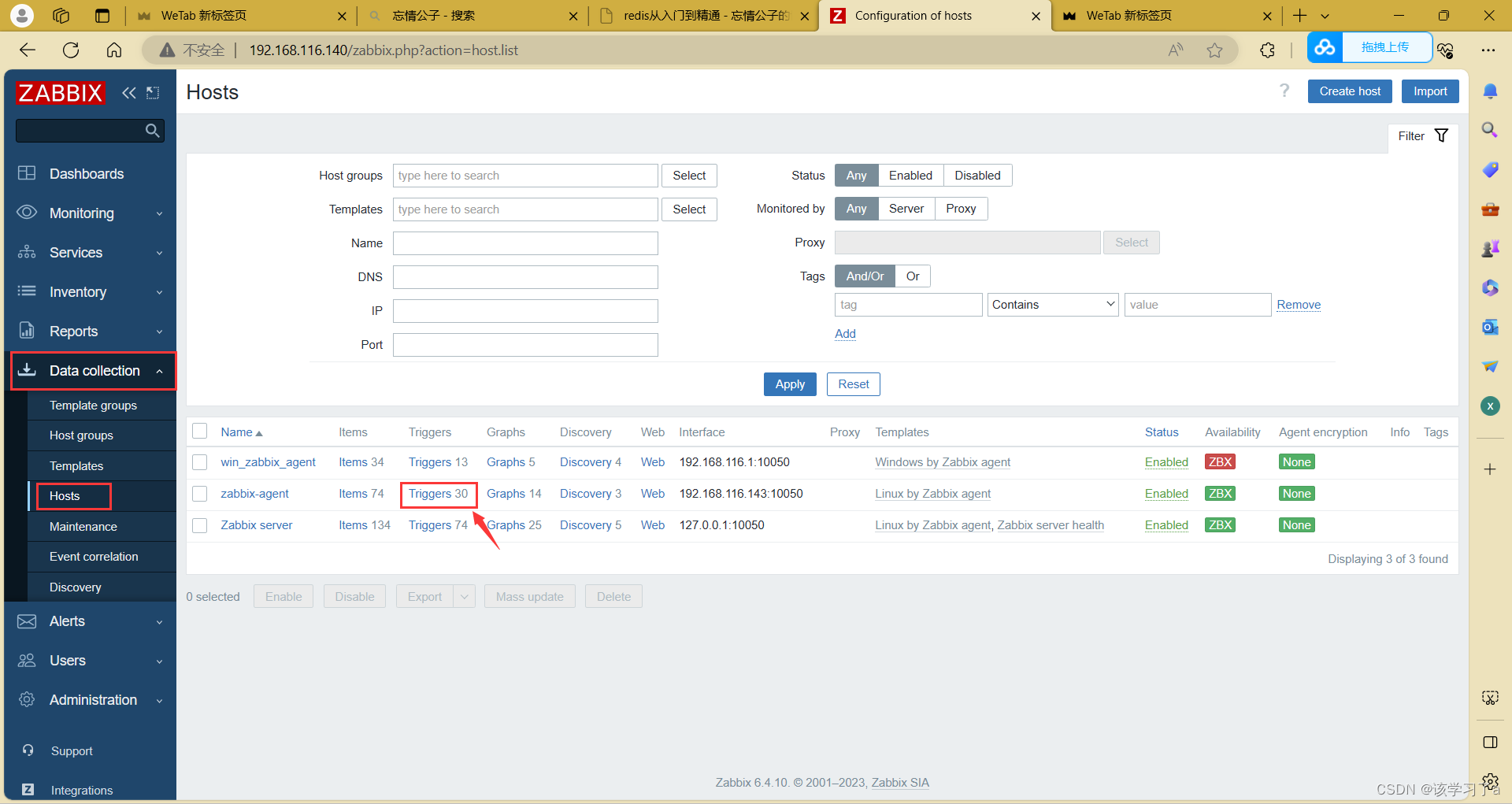Open a new browser tab
Screen dimensions: 1512x804
point(1300,16)
